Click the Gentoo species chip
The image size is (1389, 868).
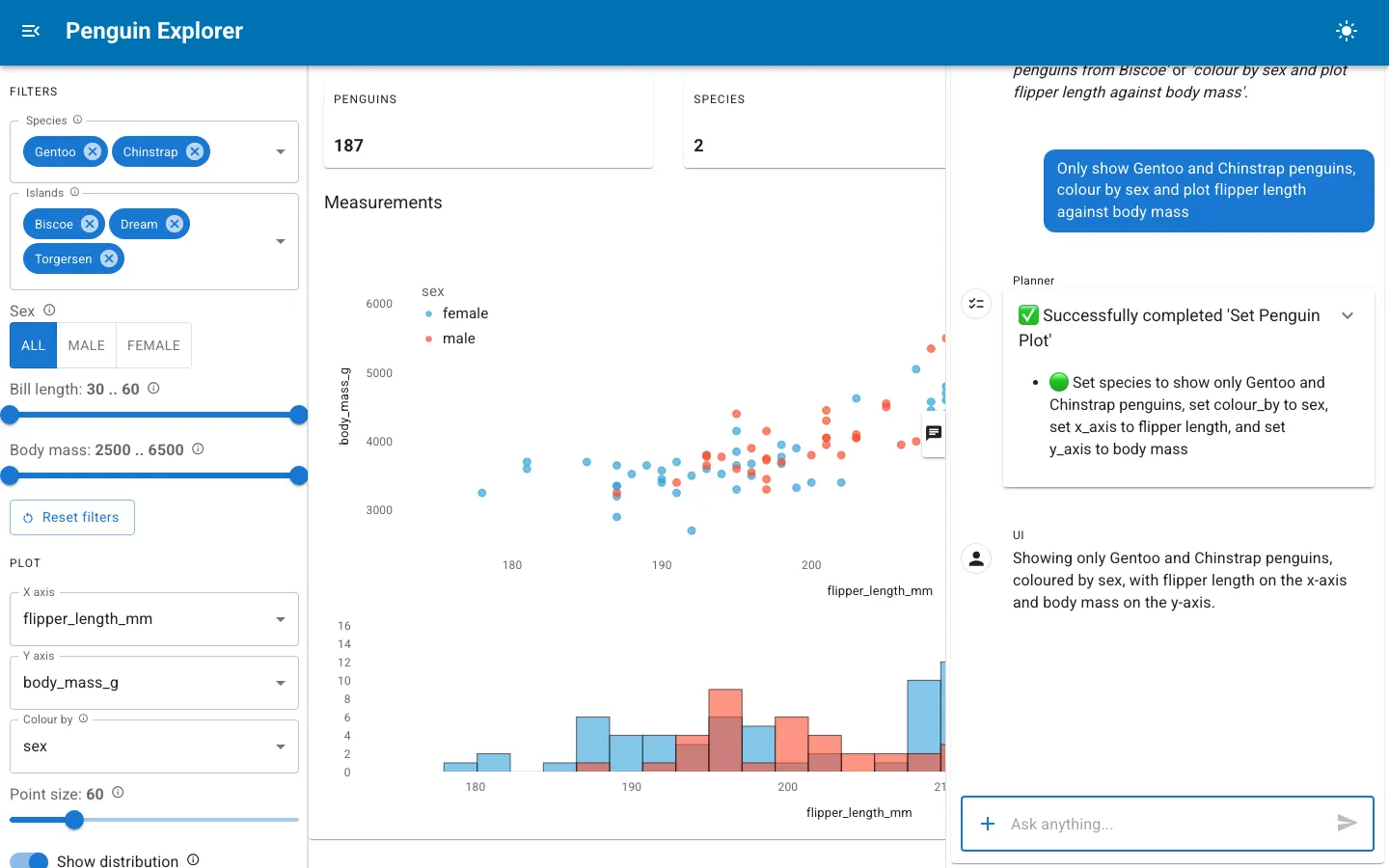55,151
